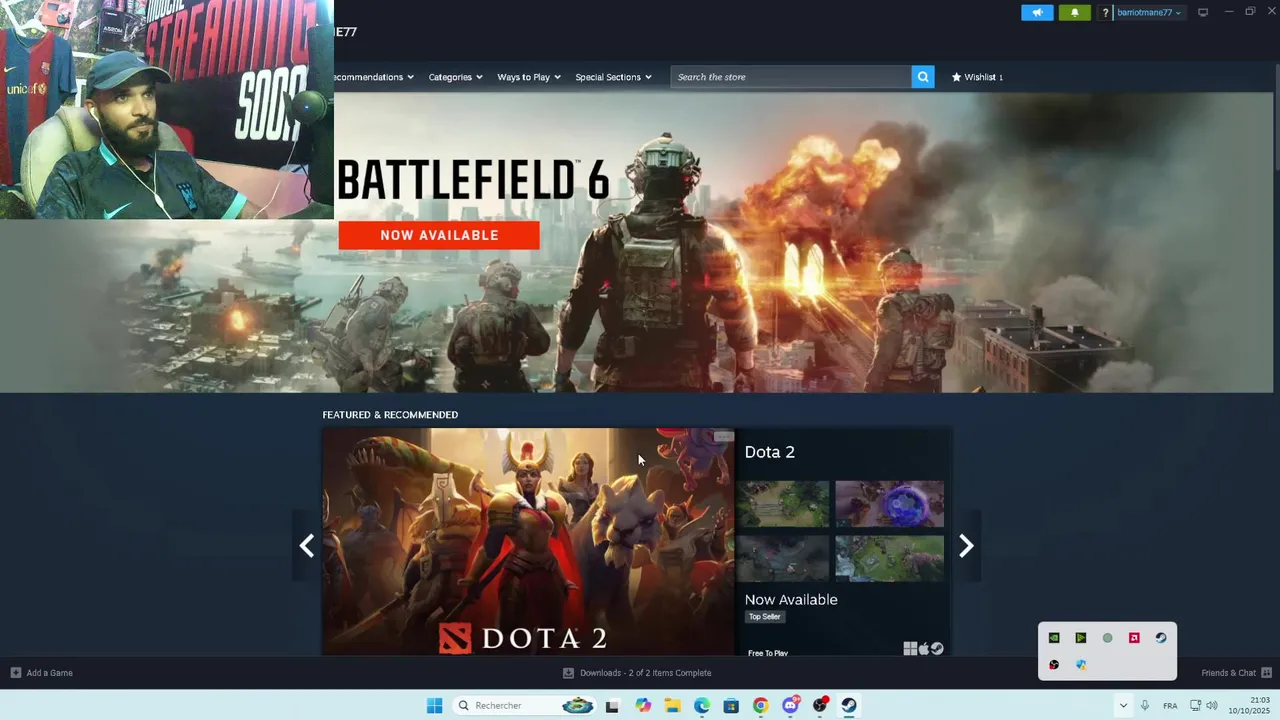1280x720 pixels.
Task: Click the Friends & Chat grid icon
Action: [1267, 673]
